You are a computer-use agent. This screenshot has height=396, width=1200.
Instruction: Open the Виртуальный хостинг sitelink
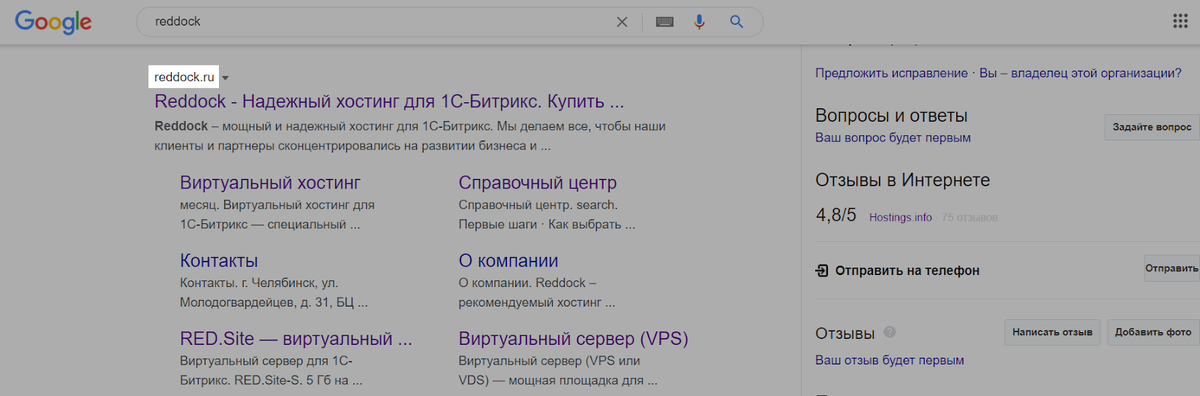(270, 183)
